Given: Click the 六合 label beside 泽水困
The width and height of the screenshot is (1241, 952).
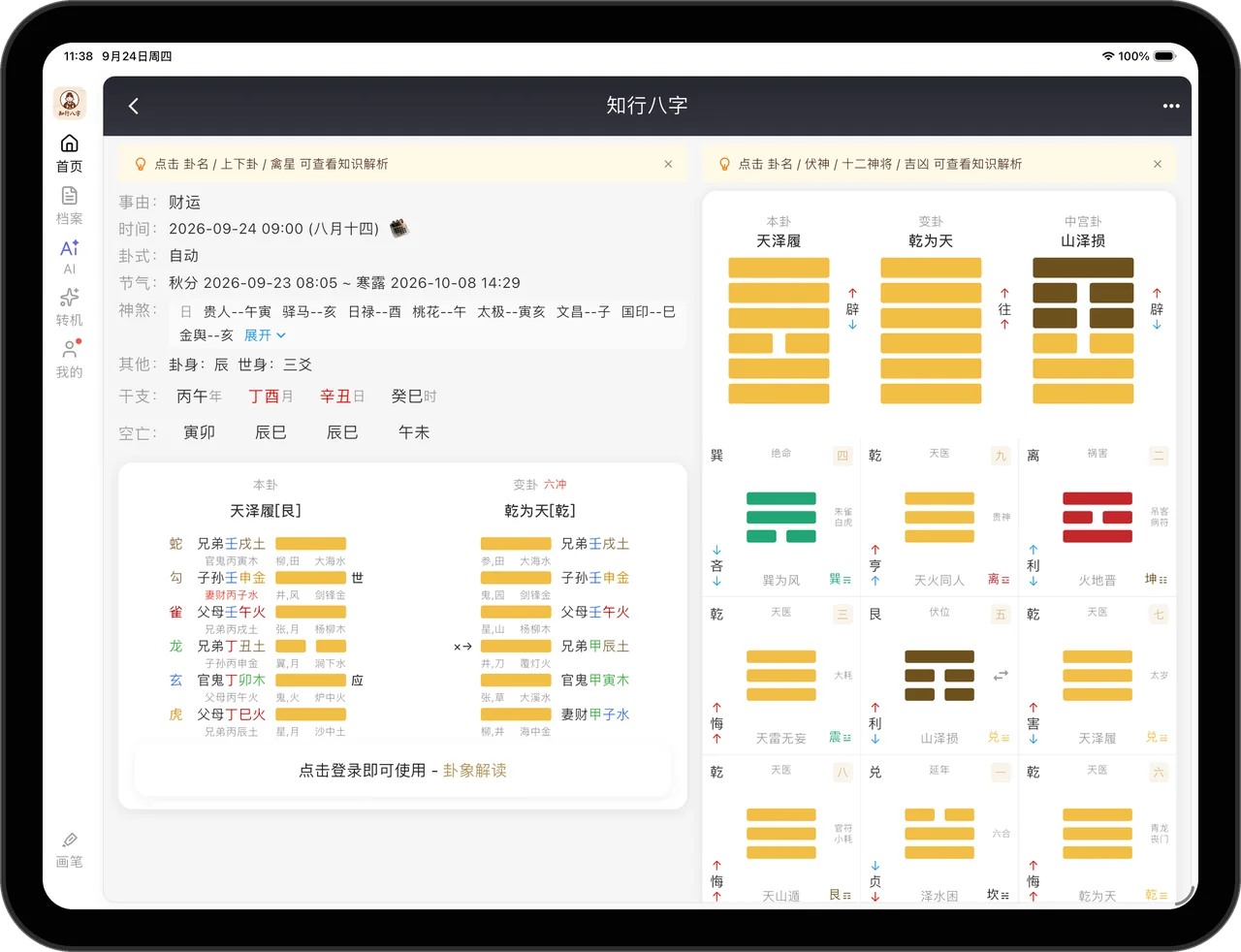Looking at the screenshot, I should 1001,834.
